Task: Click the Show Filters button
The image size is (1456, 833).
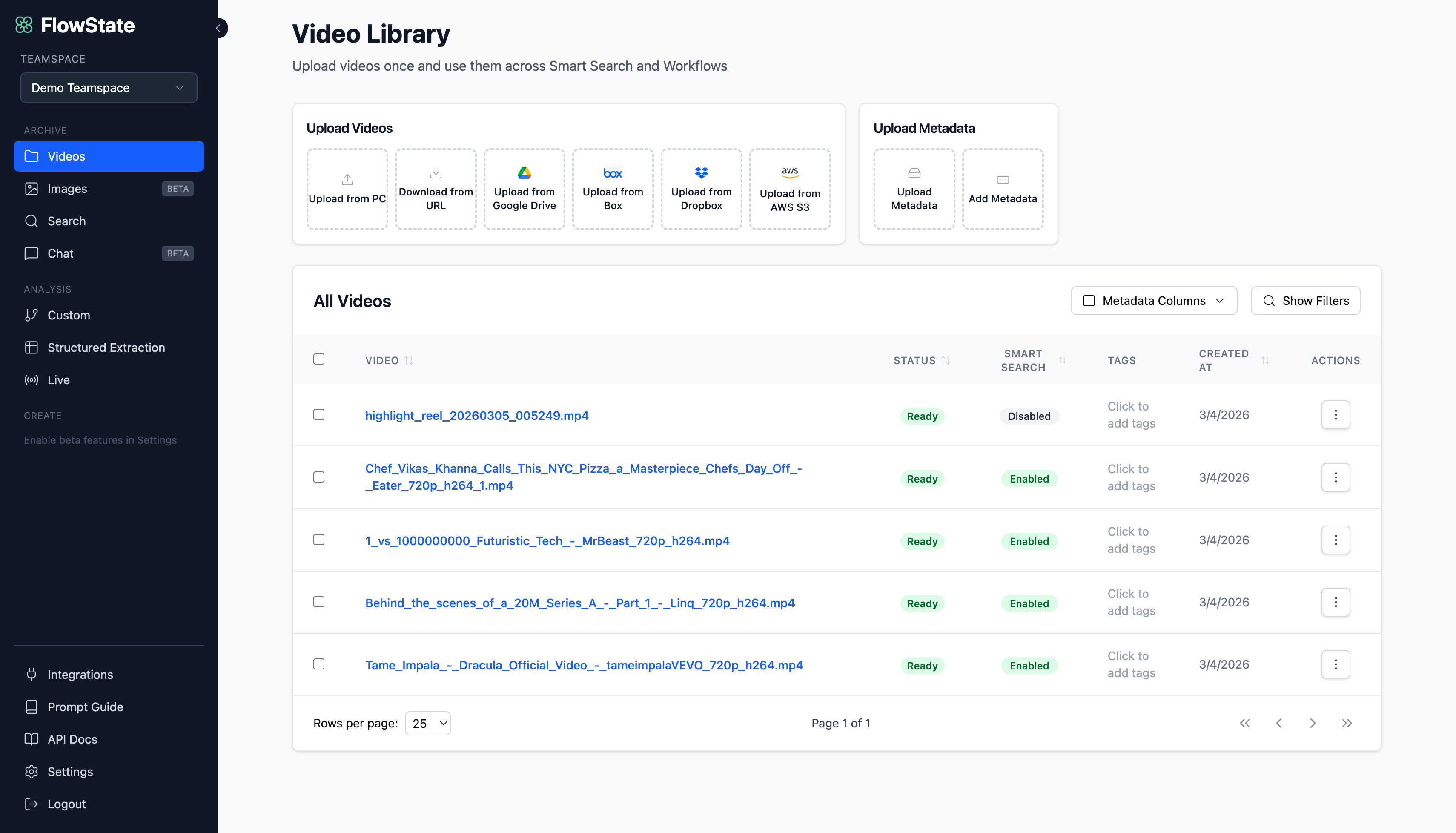Action: (1306, 300)
